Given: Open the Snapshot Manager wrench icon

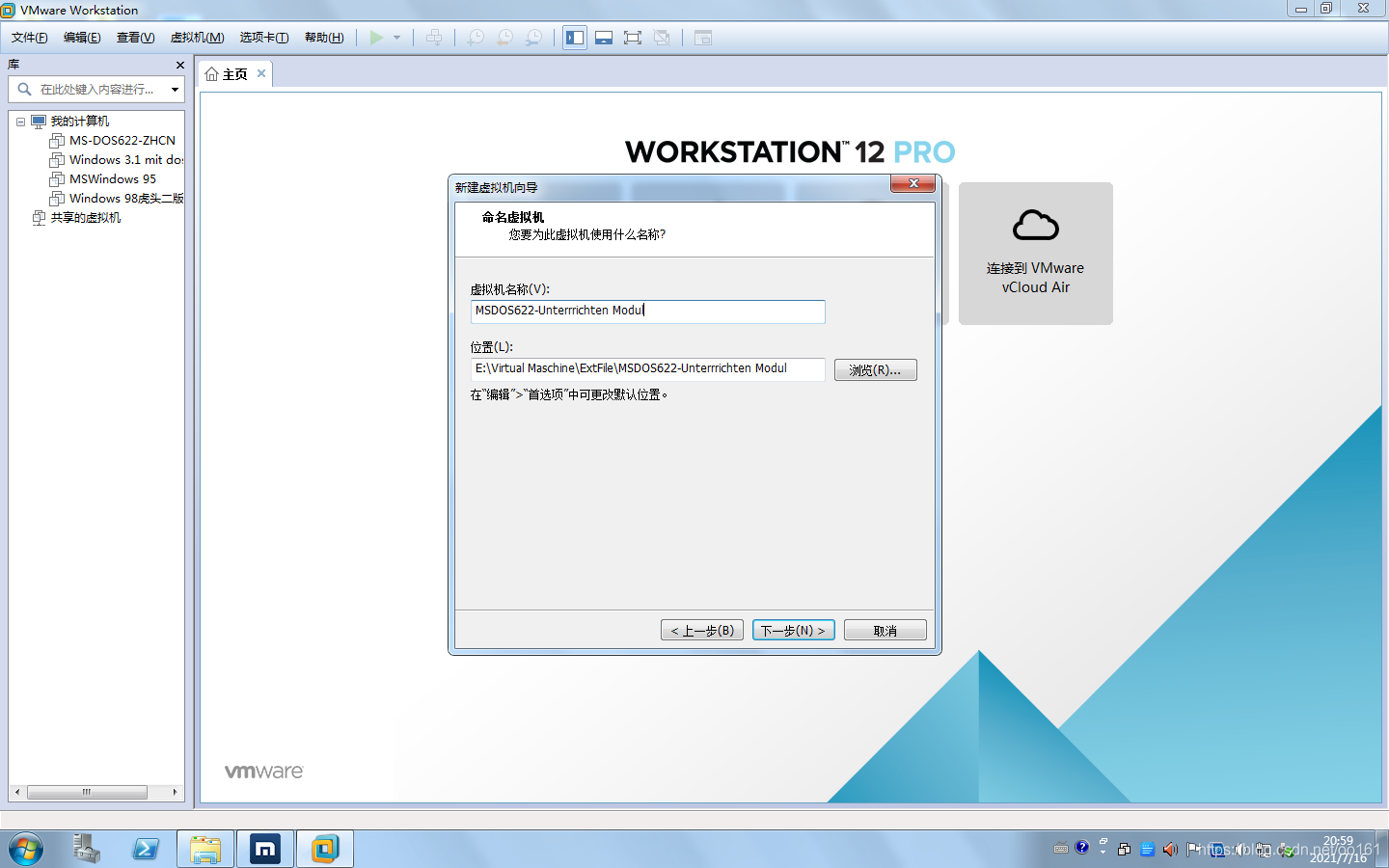Looking at the screenshot, I should tap(533, 38).
